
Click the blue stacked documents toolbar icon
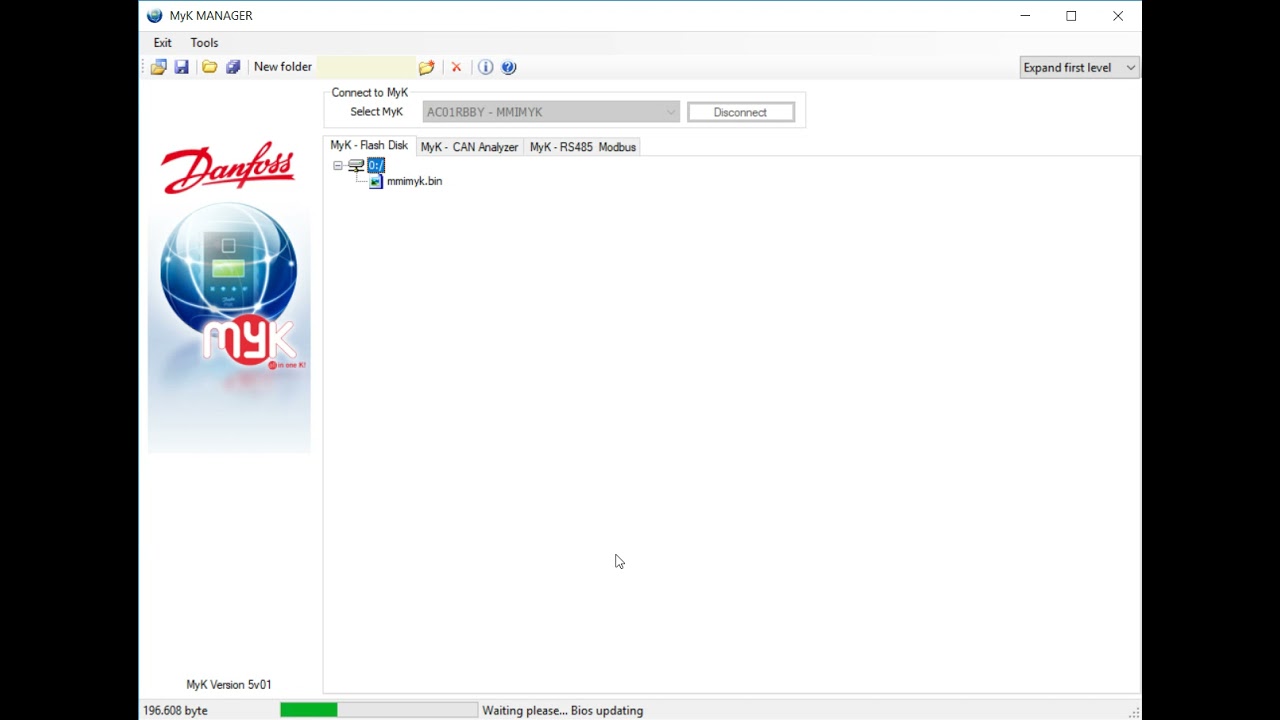[x=233, y=67]
